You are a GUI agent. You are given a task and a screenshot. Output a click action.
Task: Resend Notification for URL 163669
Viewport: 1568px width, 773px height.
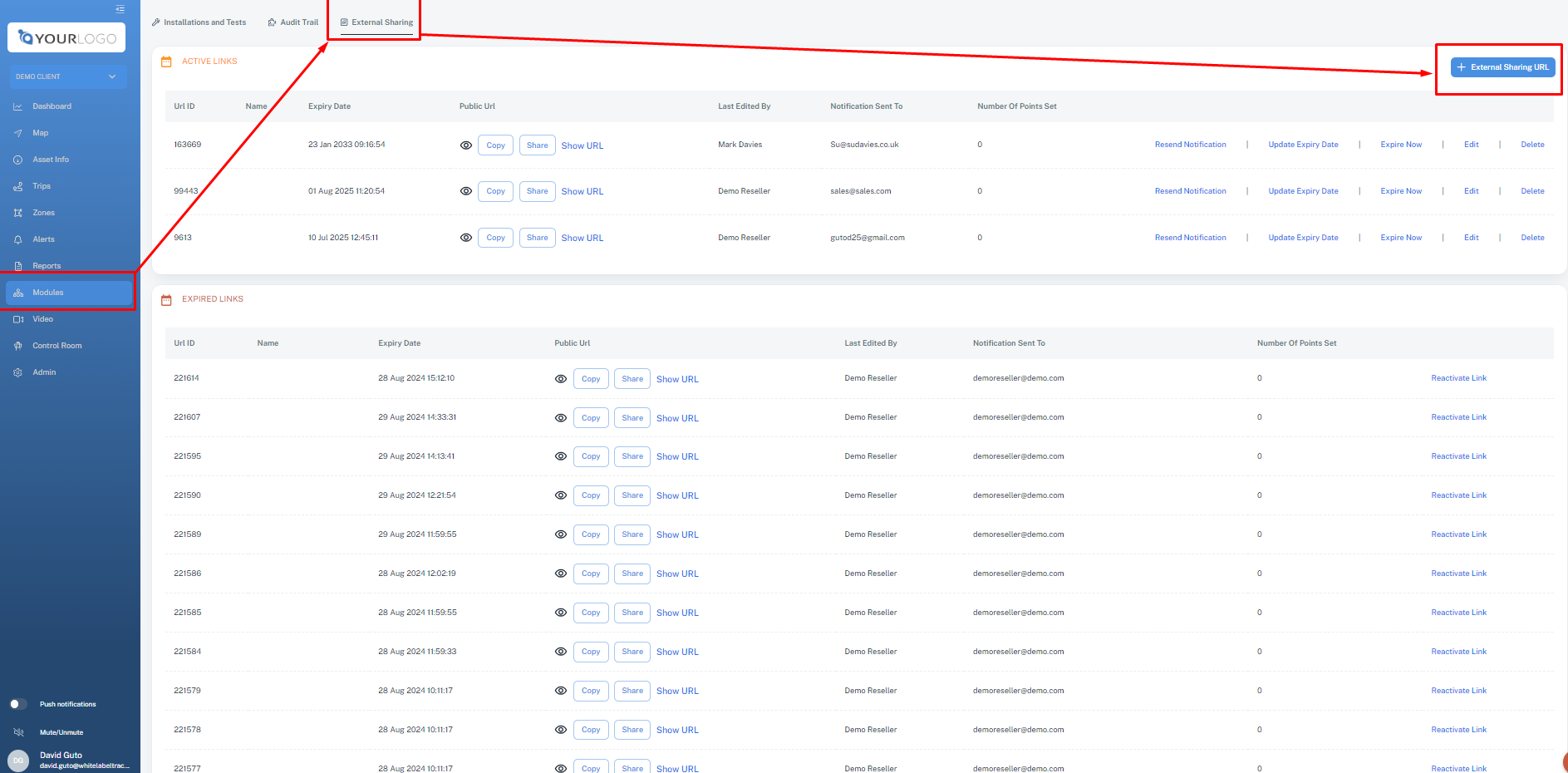[x=1190, y=145]
